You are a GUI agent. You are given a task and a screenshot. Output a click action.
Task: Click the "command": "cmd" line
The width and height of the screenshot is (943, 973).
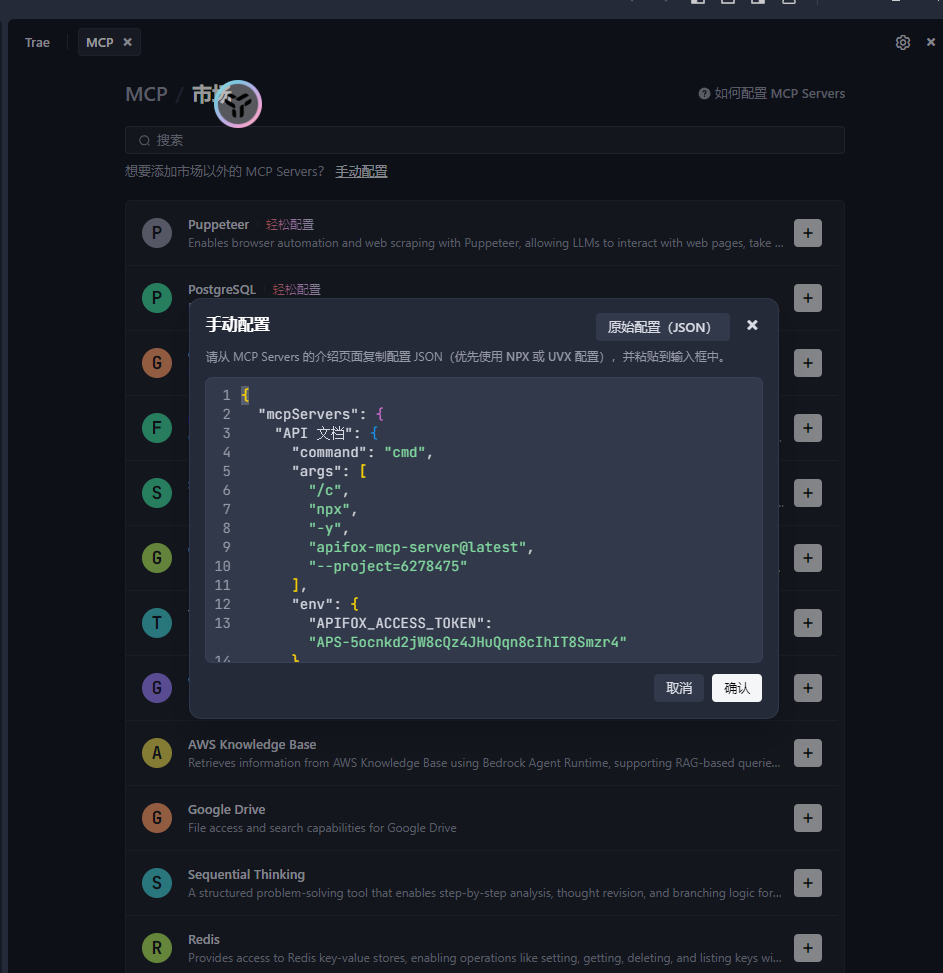point(362,452)
